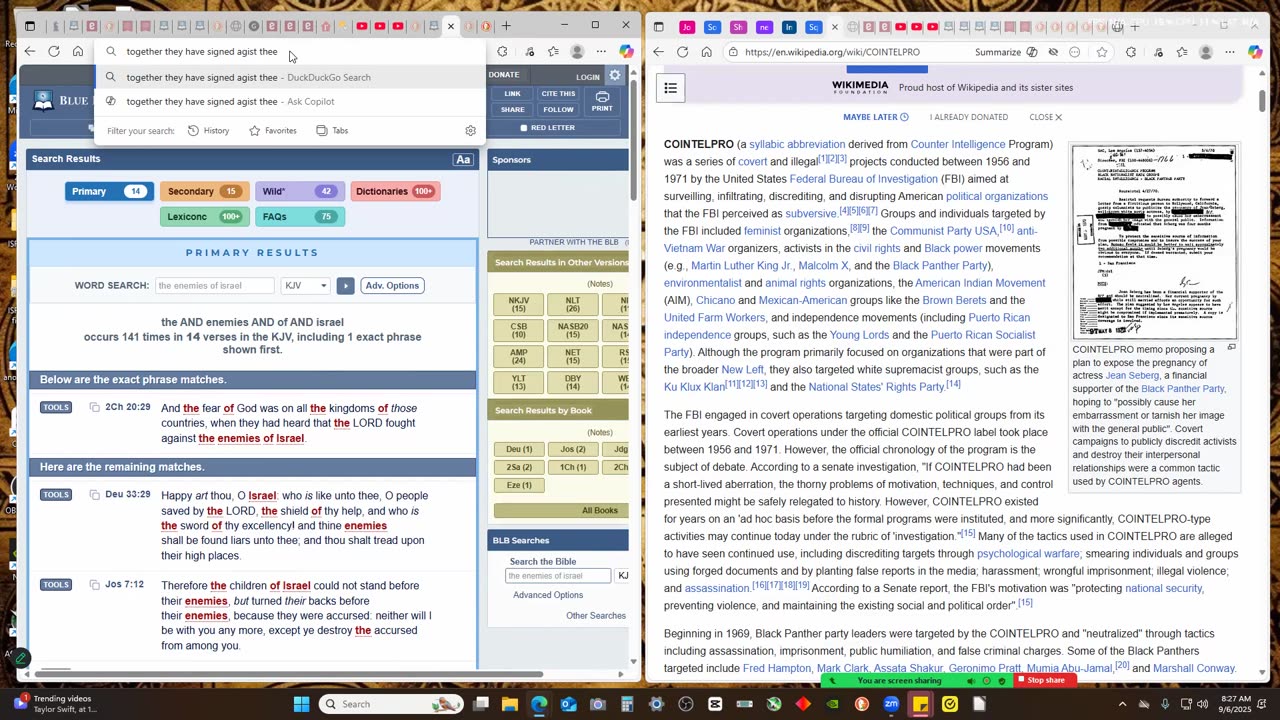This screenshot has height=720, width=1280.
Task: Open Adv. Options for the word search
Action: click(x=392, y=286)
